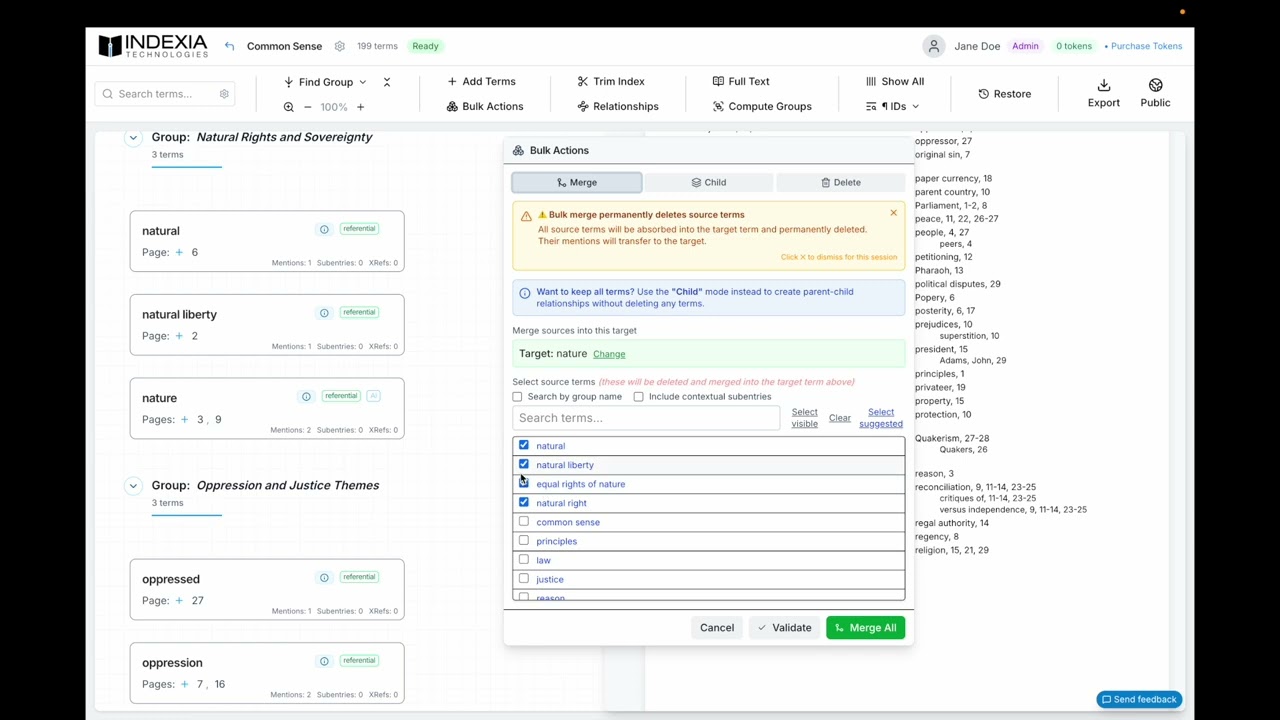Click the Change target link
Viewport: 1280px width, 720px height.
pos(609,354)
